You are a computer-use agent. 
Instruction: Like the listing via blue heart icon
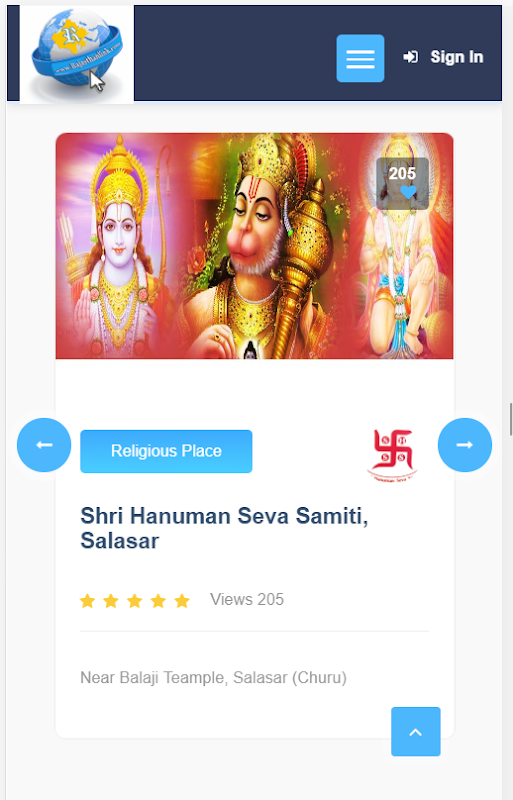tap(408, 192)
